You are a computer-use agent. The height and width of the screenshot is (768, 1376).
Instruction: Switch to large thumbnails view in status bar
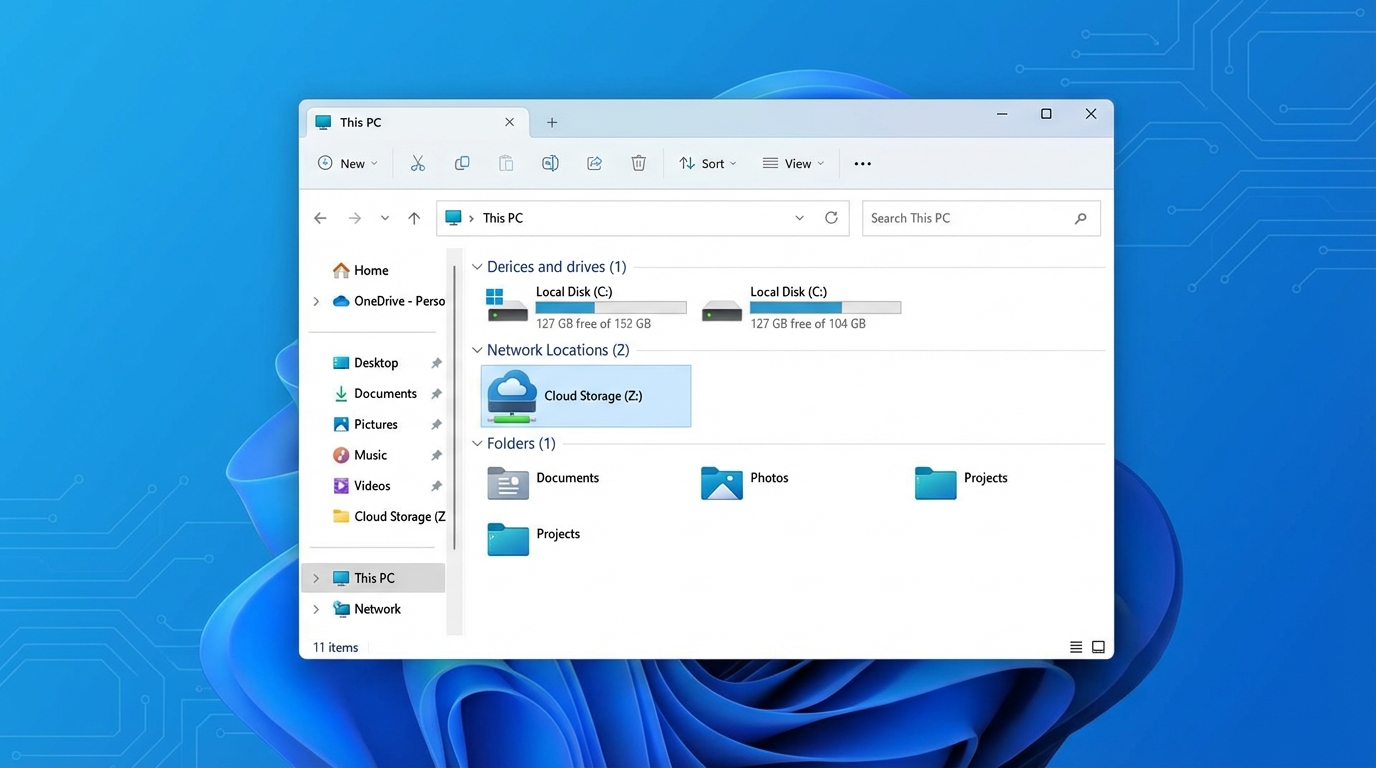pyautogui.click(x=1098, y=646)
